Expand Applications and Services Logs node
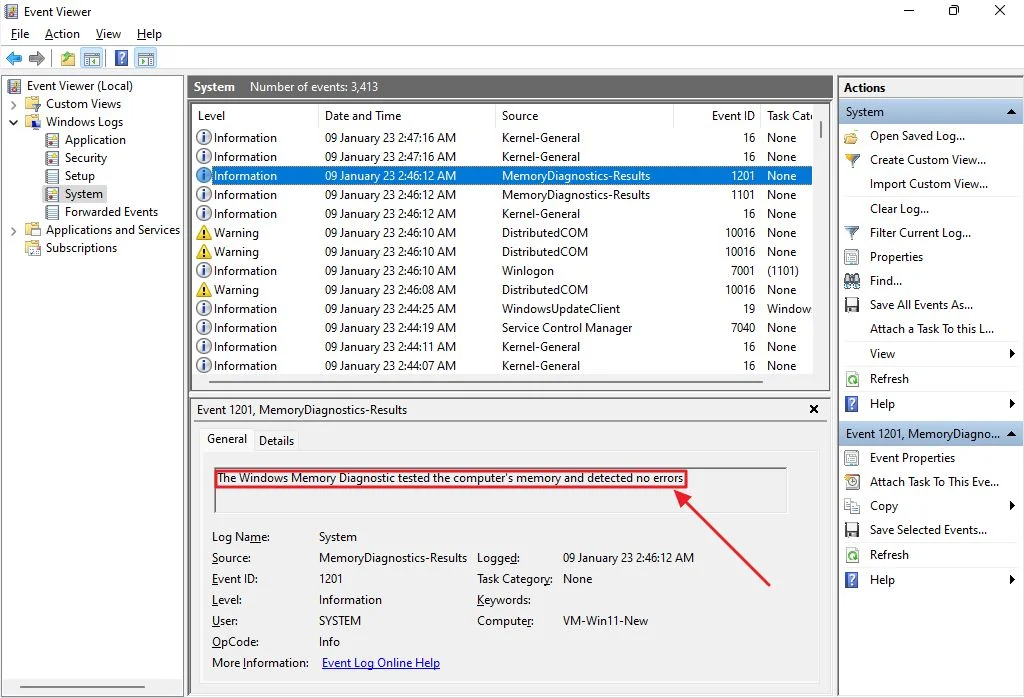The height and width of the screenshot is (698, 1024). pyautogui.click(x=13, y=230)
